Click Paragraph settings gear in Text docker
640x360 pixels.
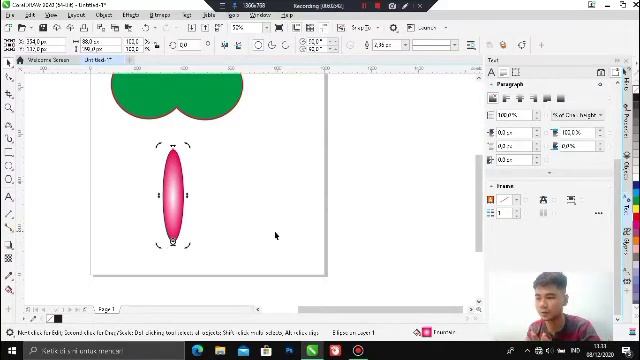(x=600, y=84)
